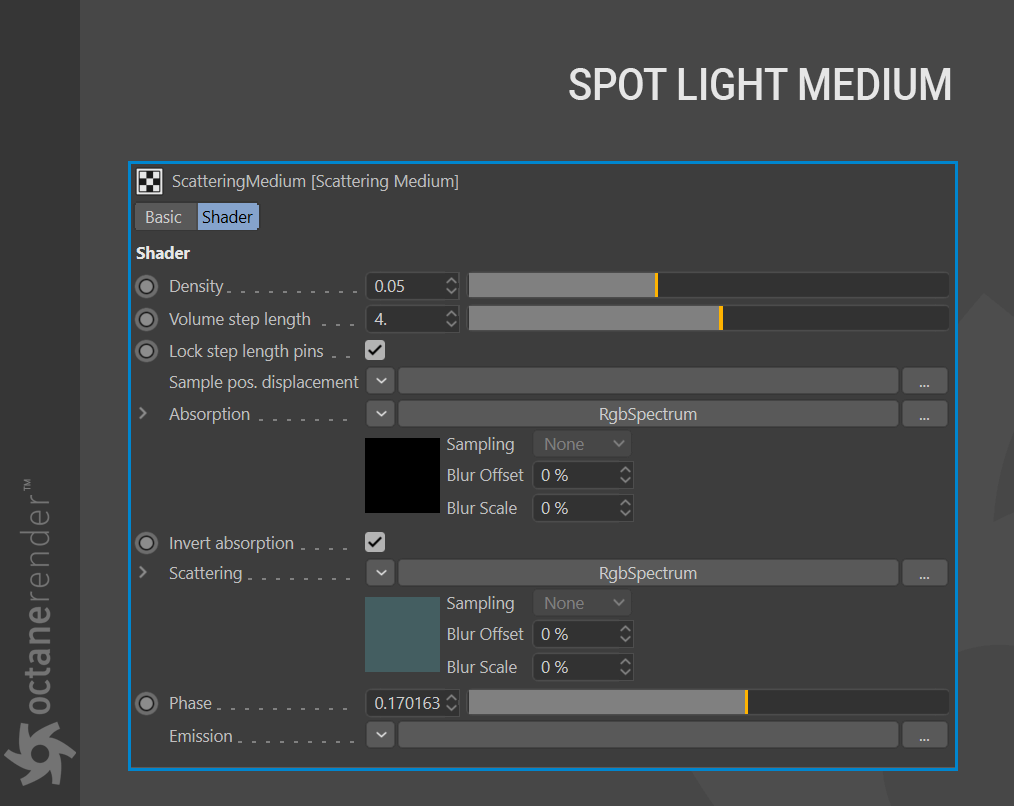Image resolution: width=1014 pixels, height=806 pixels.
Task: Click the Absorption RgbSpectrum button
Action: (648, 414)
